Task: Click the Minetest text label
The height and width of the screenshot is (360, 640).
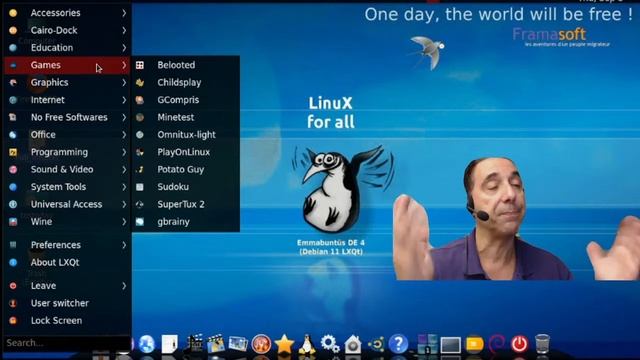Action: pos(176,117)
